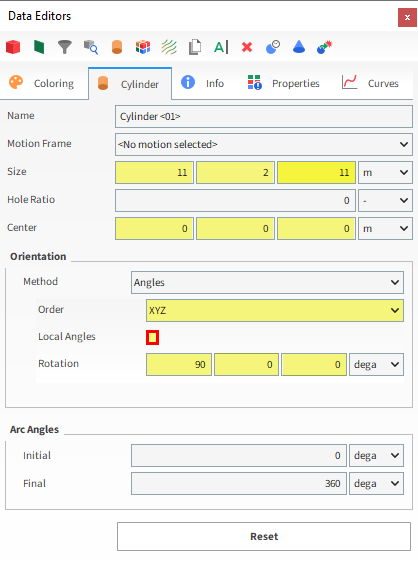Open the Curves tab
The height and width of the screenshot is (585, 418).
coord(370,83)
